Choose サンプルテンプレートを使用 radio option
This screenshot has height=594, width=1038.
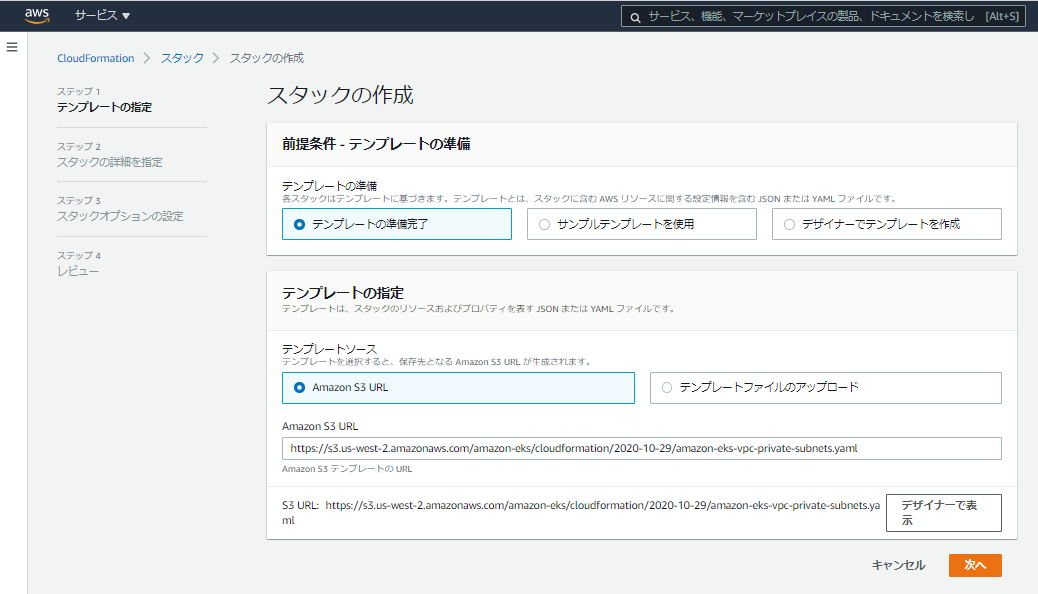641,224
